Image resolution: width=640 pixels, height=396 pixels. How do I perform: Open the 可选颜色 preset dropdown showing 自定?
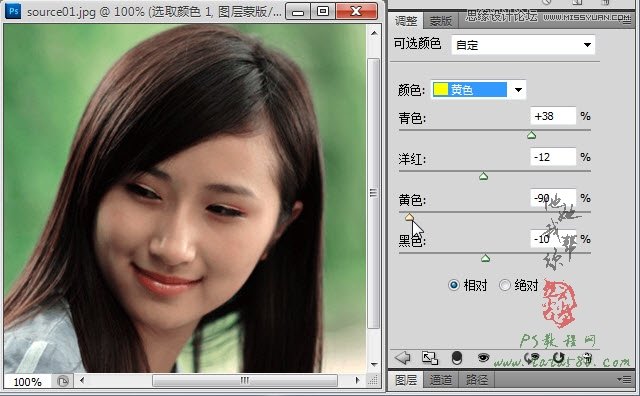point(523,45)
